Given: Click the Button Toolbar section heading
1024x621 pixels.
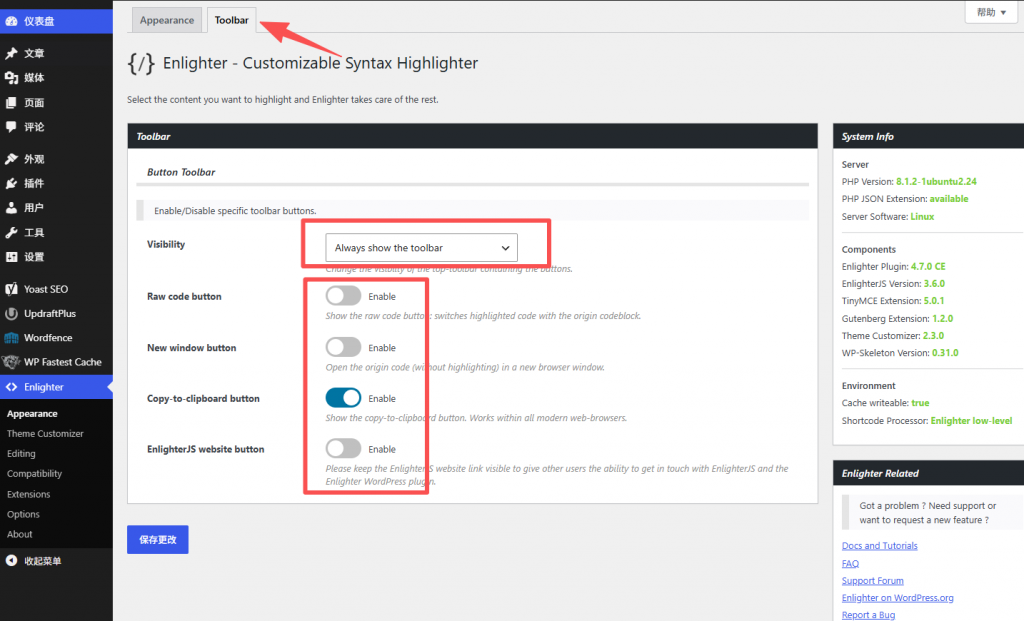Looking at the screenshot, I should click(181, 172).
